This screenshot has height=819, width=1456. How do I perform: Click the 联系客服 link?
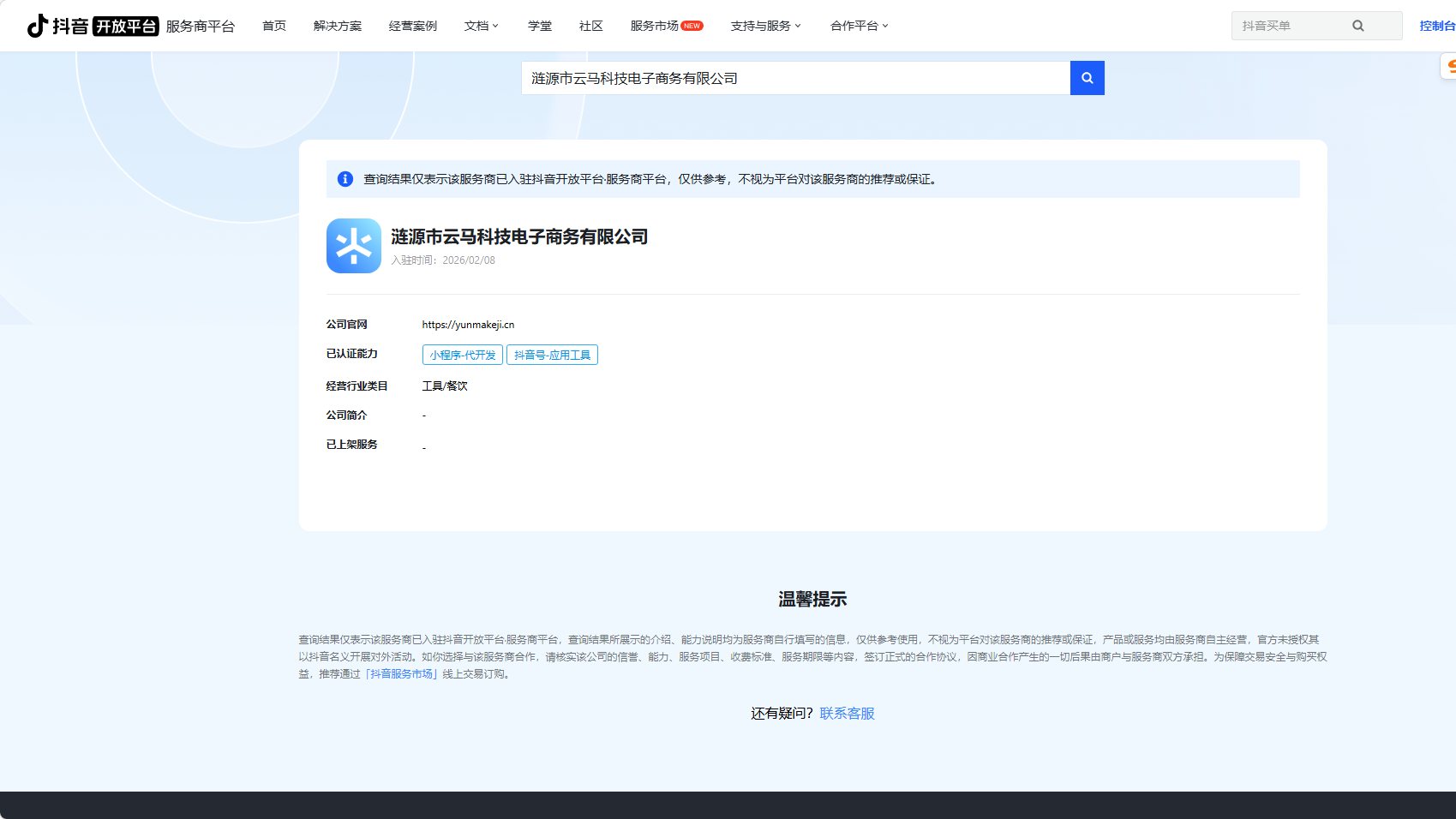(847, 714)
